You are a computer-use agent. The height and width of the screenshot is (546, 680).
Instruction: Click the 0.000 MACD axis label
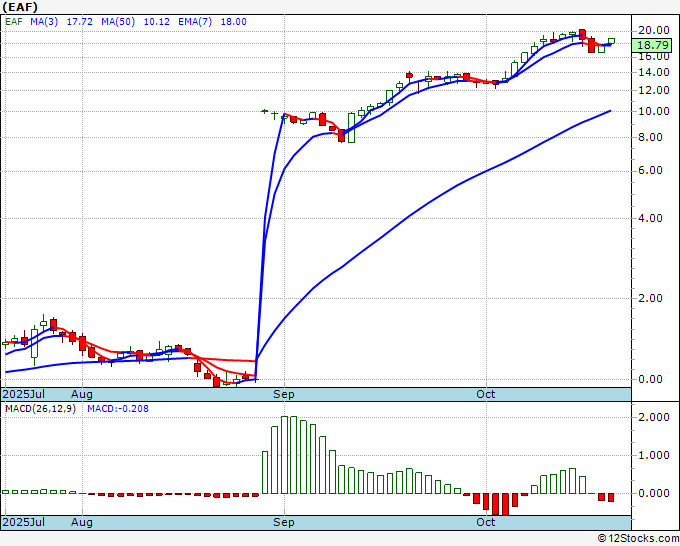click(x=654, y=494)
